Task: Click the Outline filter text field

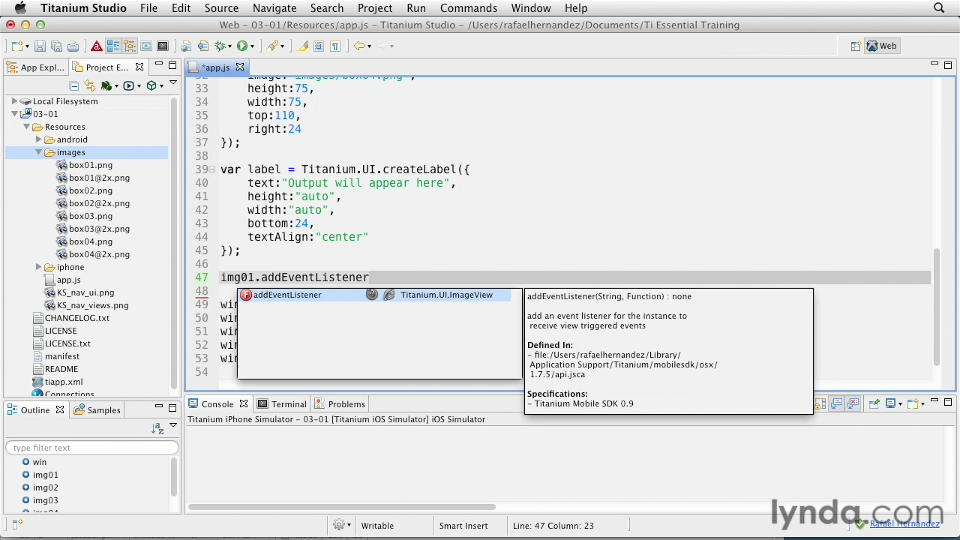Action: (x=92, y=448)
